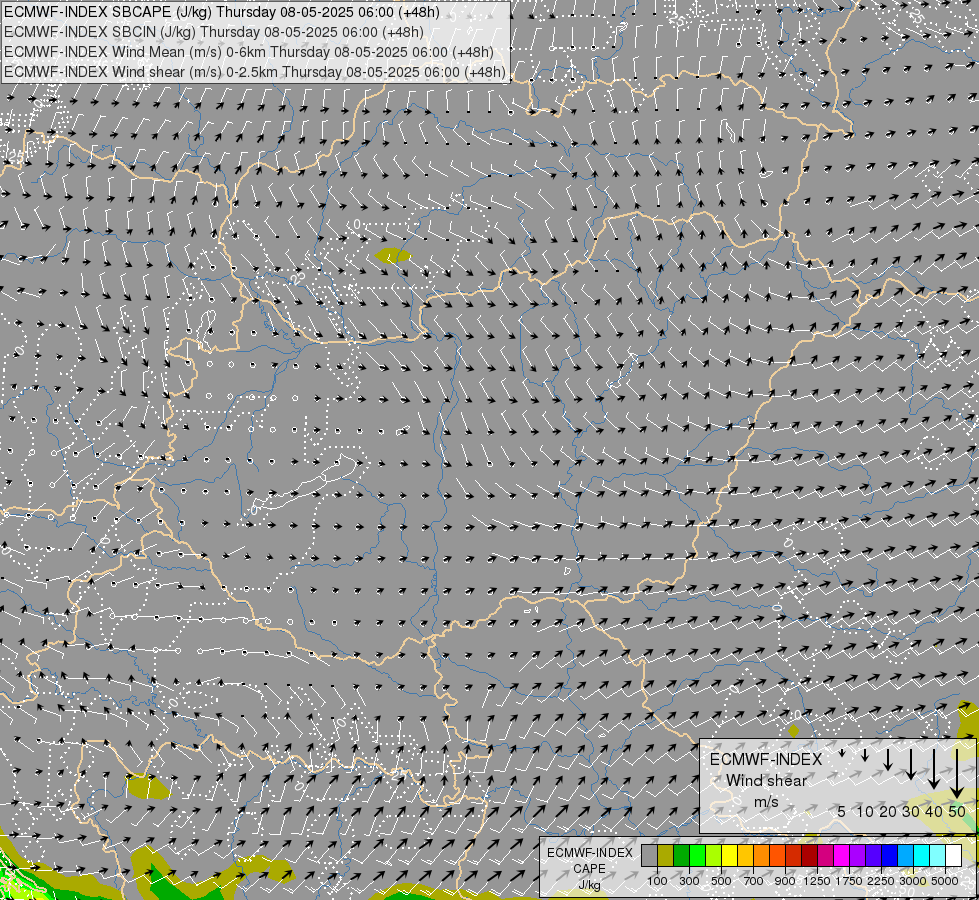This screenshot has width=979, height=900.
Task: Select the bright magenta CAPE legend swatch
Action: point(841,856)
